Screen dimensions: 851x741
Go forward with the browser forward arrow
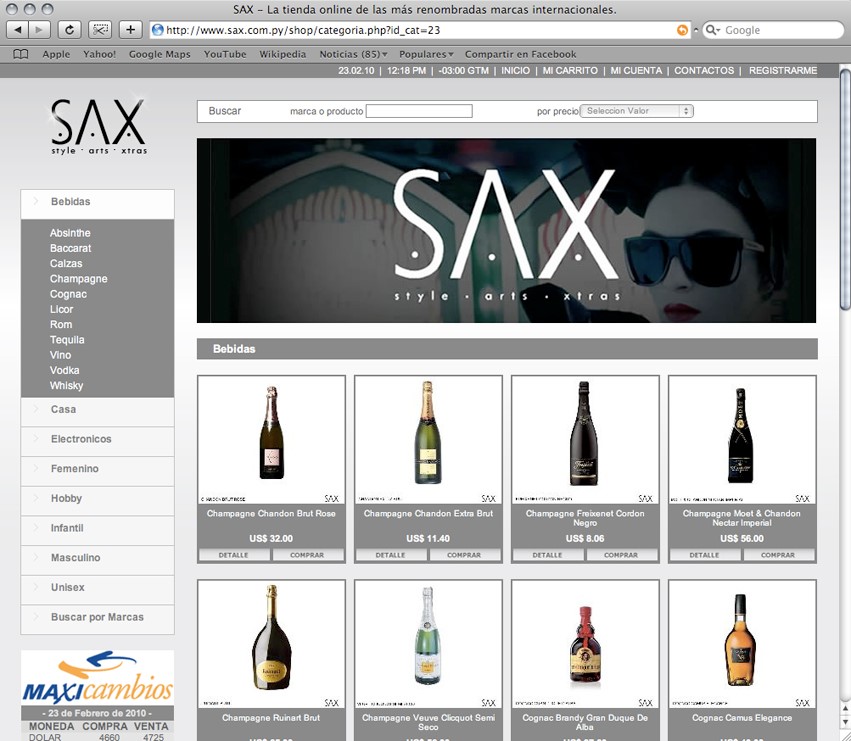point(39,30)
